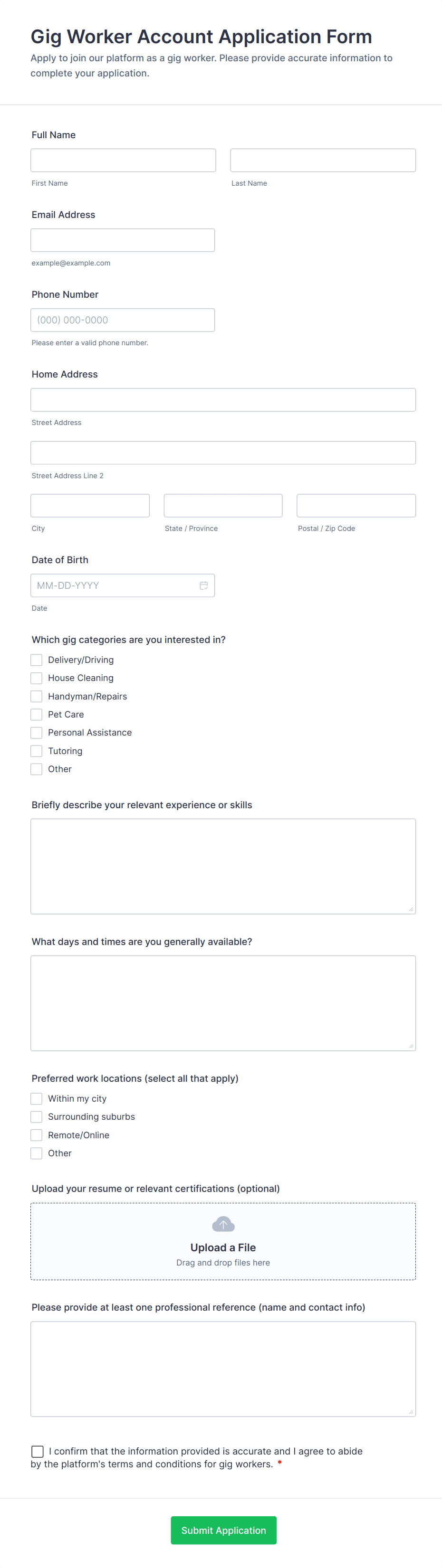The height and width of the screenshot is (1568, 442).
Task: Focus the Postal / Zip Code field
Action: [x=356, y=506]
